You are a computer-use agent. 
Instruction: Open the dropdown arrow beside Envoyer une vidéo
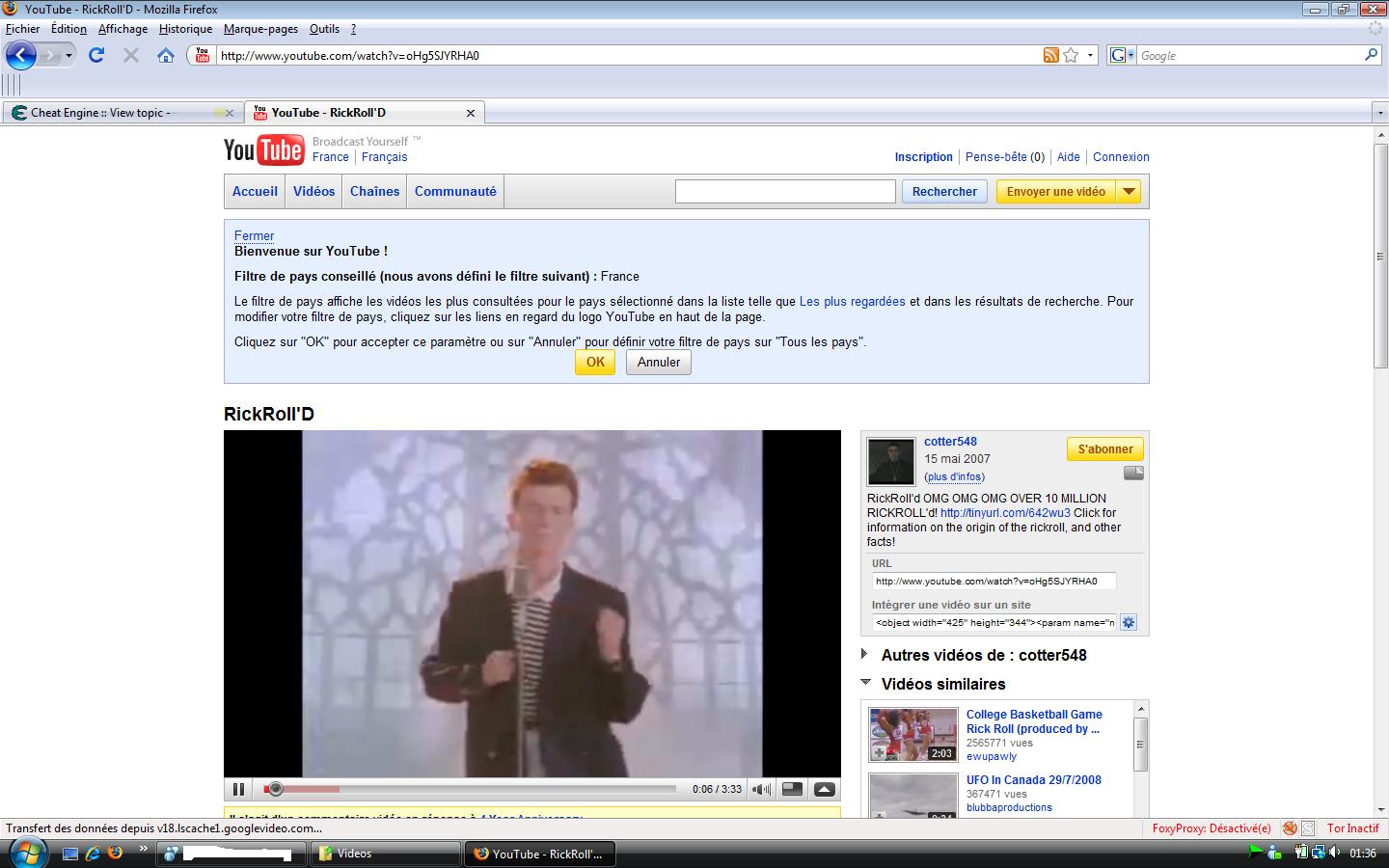tap(1129, 191)
